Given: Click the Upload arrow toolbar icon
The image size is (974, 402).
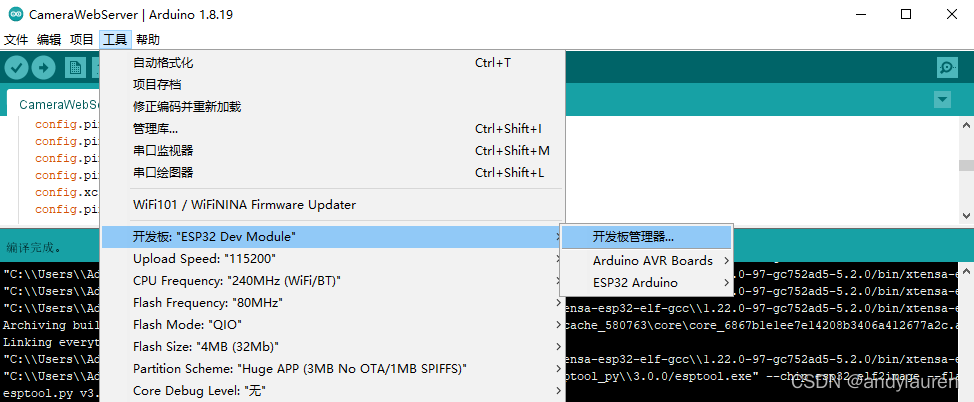Looking at the screenshot, I should (x=43, y=67).
